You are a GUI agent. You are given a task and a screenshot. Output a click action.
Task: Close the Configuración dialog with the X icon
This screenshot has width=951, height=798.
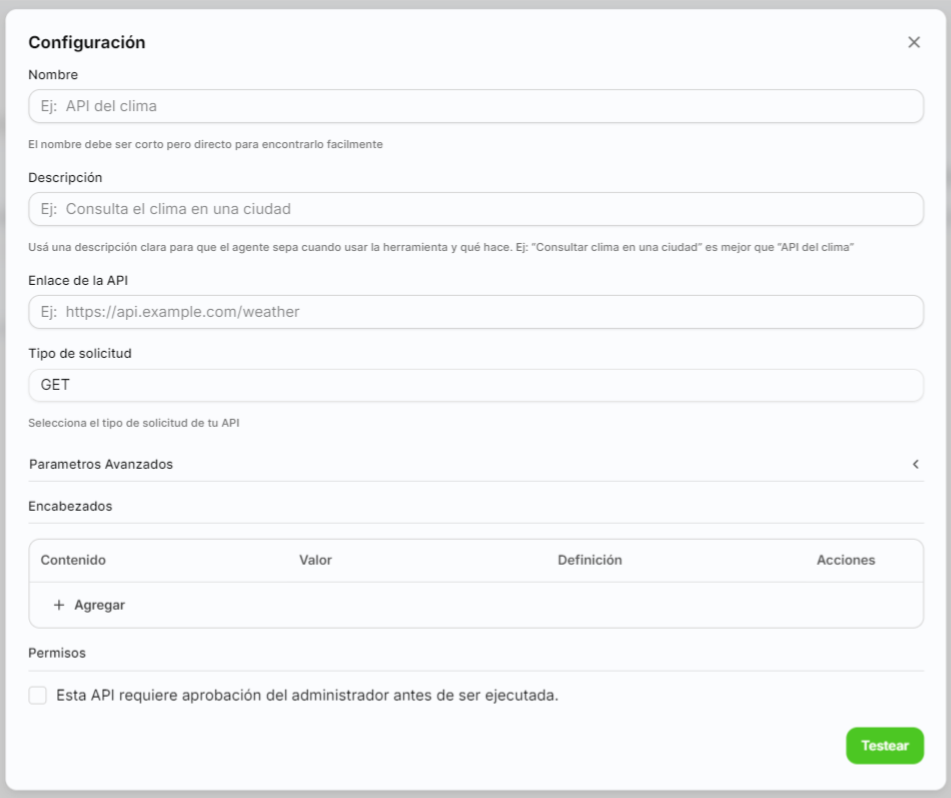tap(913, 42)
